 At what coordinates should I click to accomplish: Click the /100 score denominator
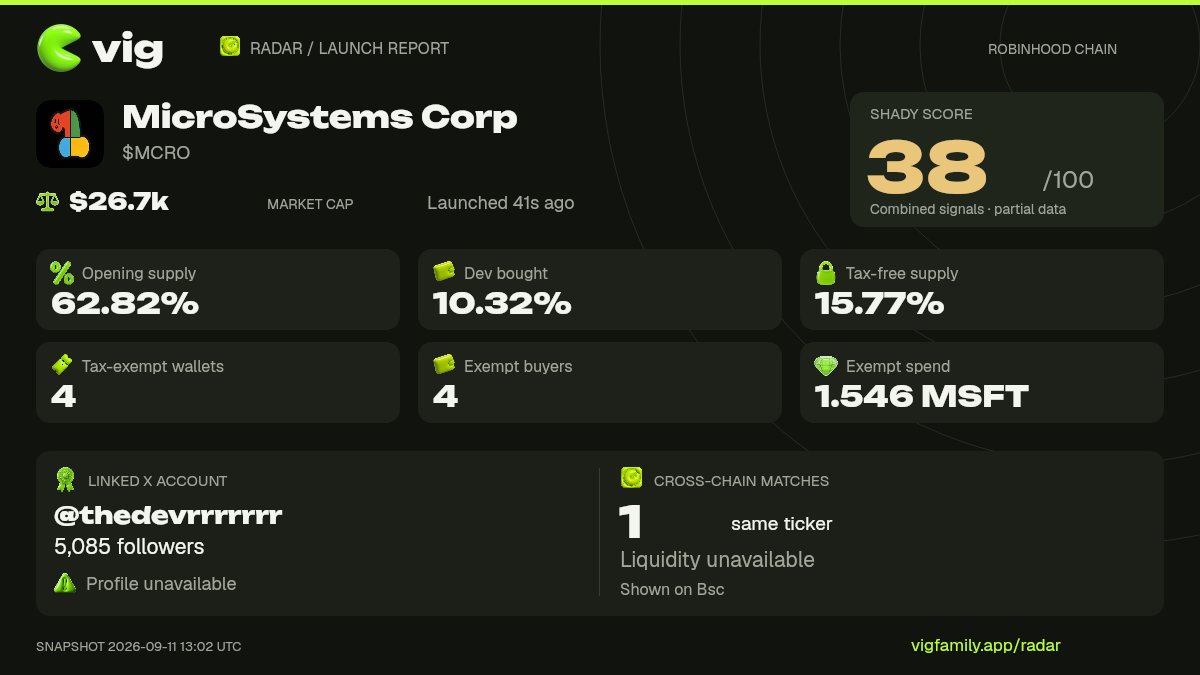[1068, 180]
